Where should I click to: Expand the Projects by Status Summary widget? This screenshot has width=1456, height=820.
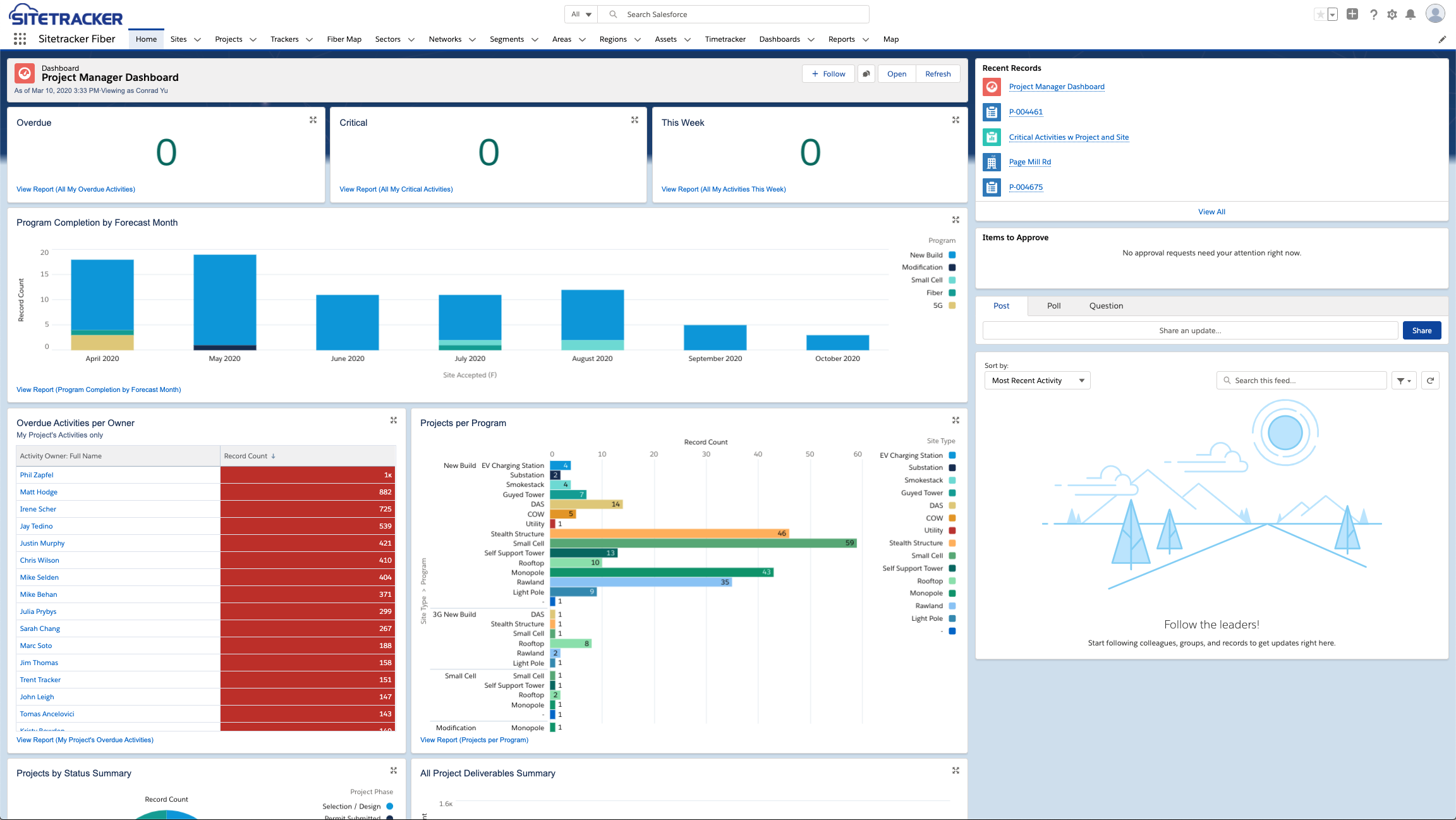(393, 771)
